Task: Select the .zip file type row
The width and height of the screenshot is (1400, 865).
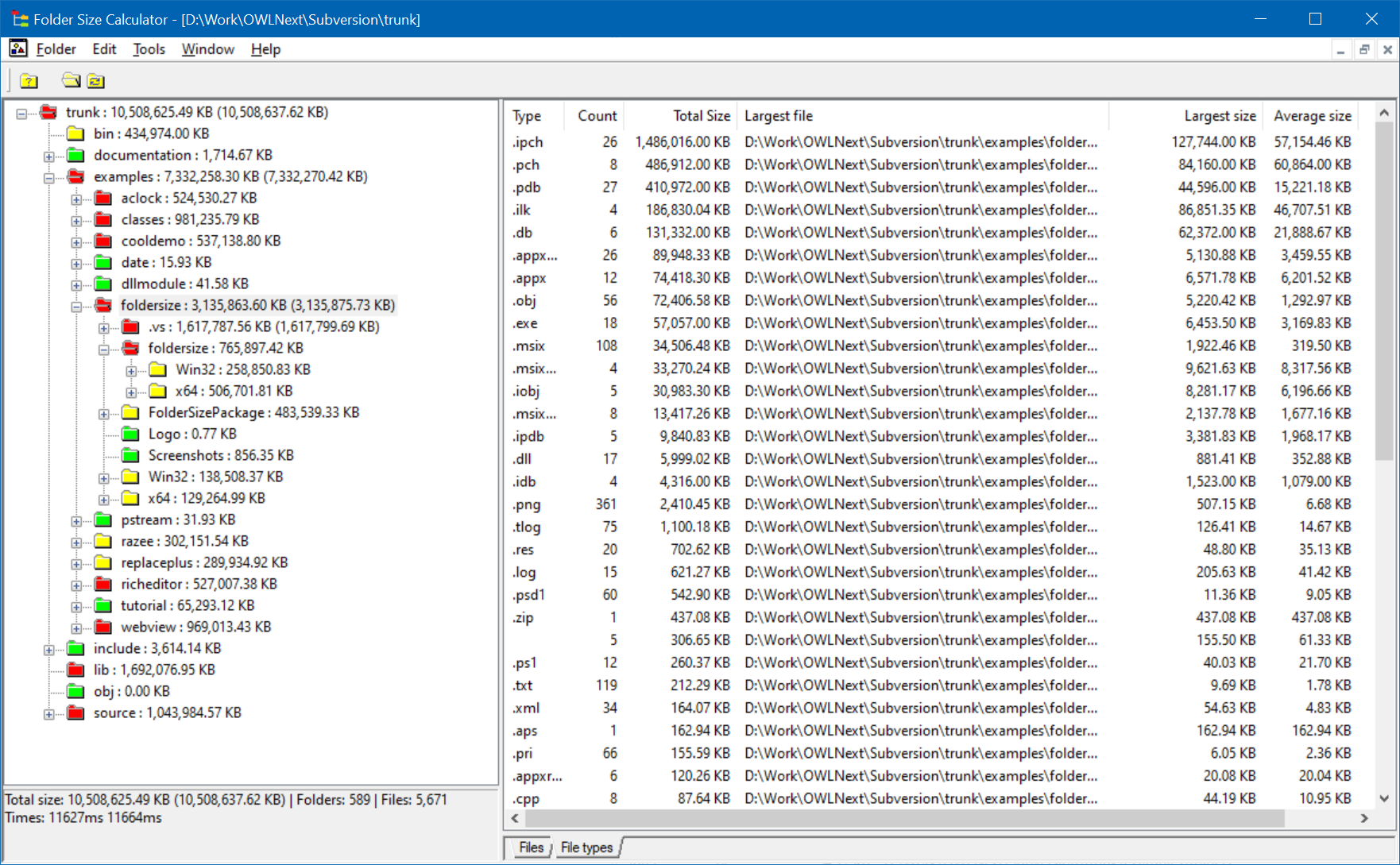Action: point(932,617)
